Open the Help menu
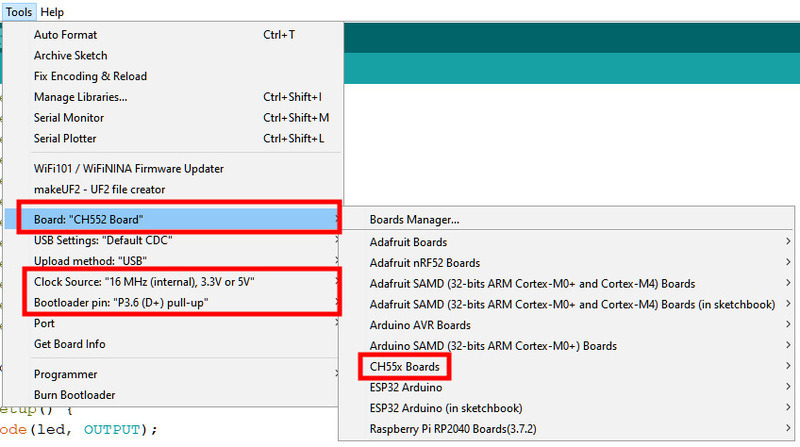Screen dimensions: 800x447 point(52,12)
